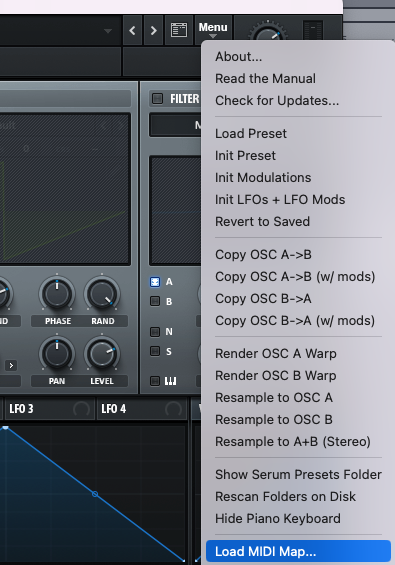Choose Copy OSC A->B
Viewport: 395px width, 565px height.
(x=298, y=255)
